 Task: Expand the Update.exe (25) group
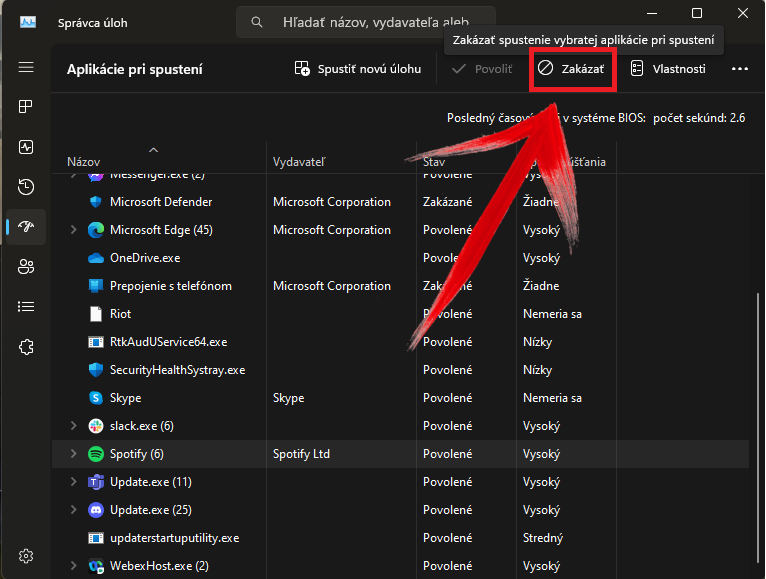[73, 510]
